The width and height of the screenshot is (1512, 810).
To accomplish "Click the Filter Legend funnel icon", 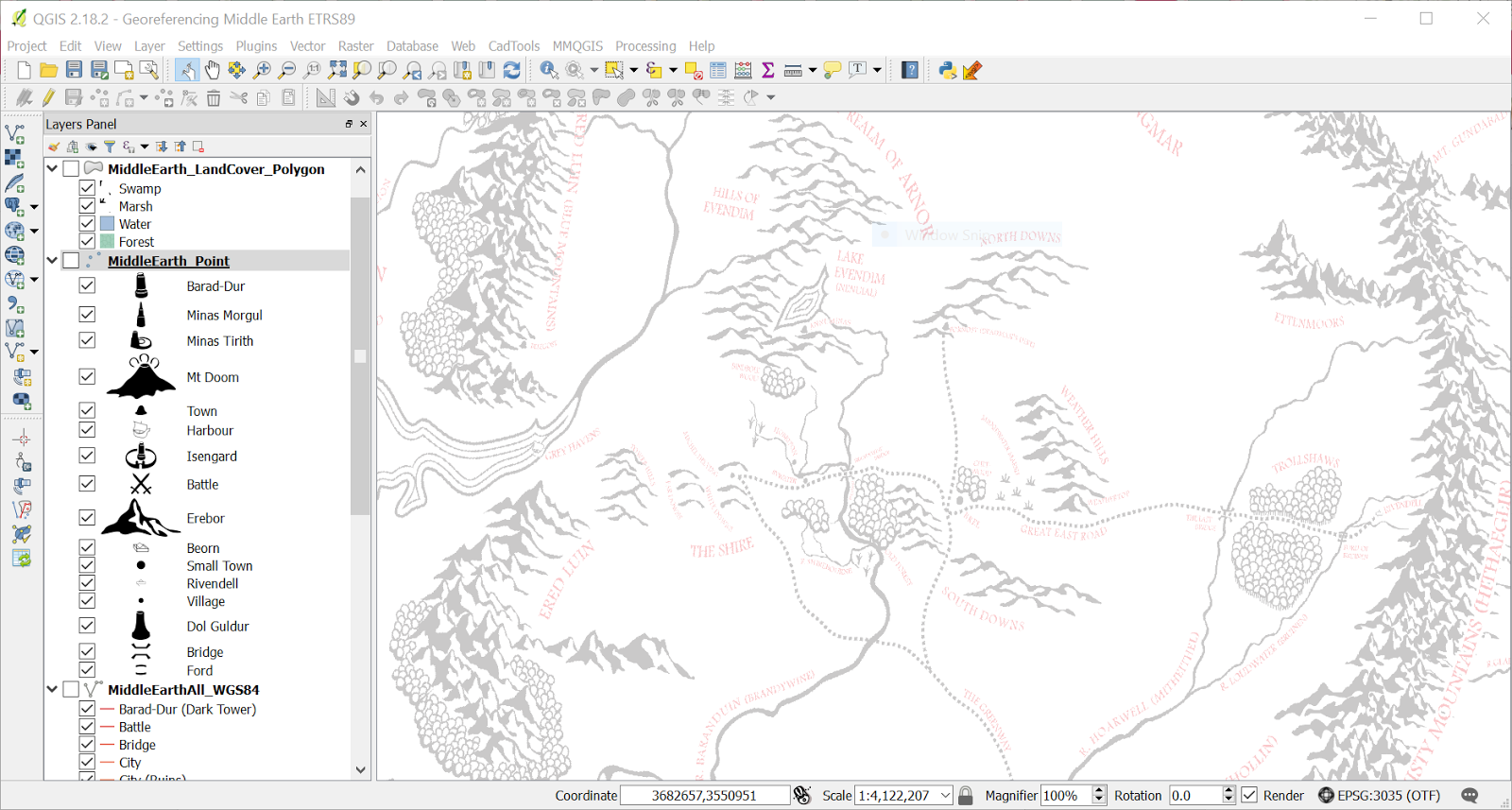I will (110, 146).
